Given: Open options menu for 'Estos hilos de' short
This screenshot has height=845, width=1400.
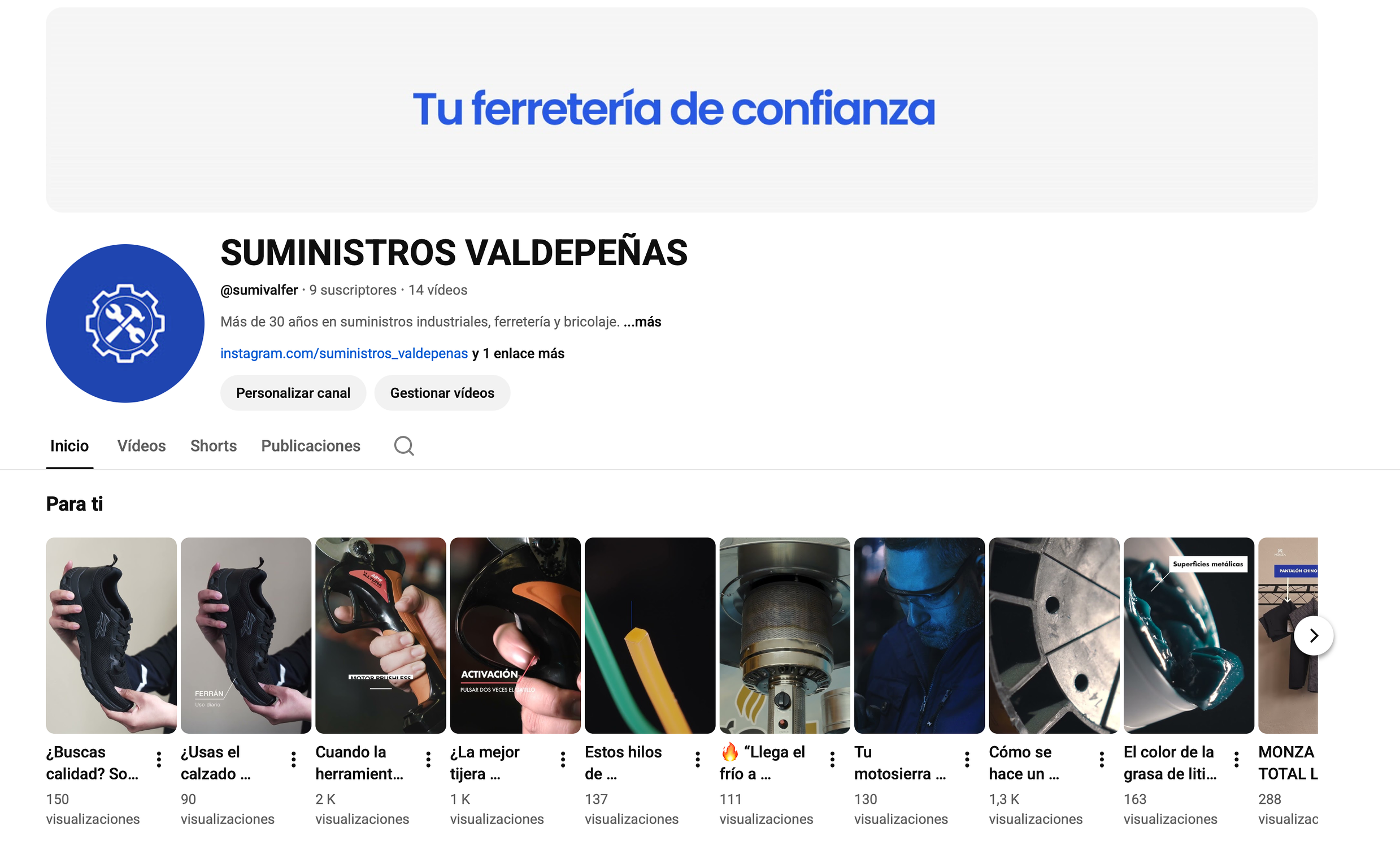Looking at the screenshot, I should [698, 759].
